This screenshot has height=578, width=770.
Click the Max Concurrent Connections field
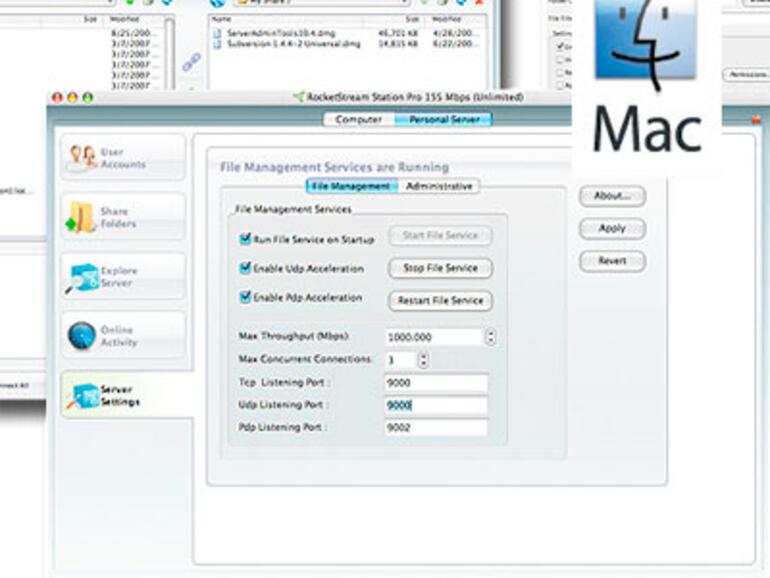pos(401,360)
